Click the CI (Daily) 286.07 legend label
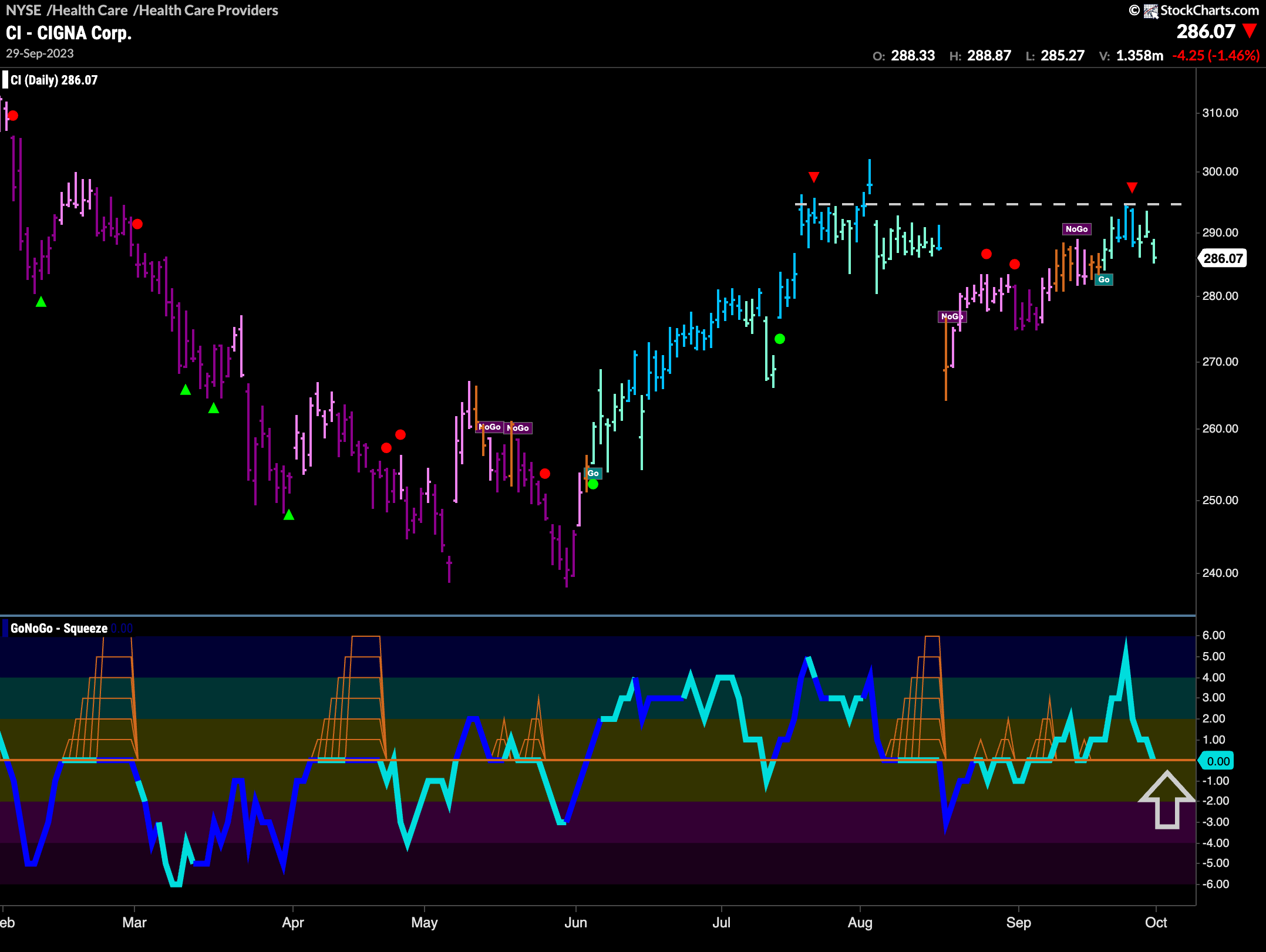 tap(54, 80)
